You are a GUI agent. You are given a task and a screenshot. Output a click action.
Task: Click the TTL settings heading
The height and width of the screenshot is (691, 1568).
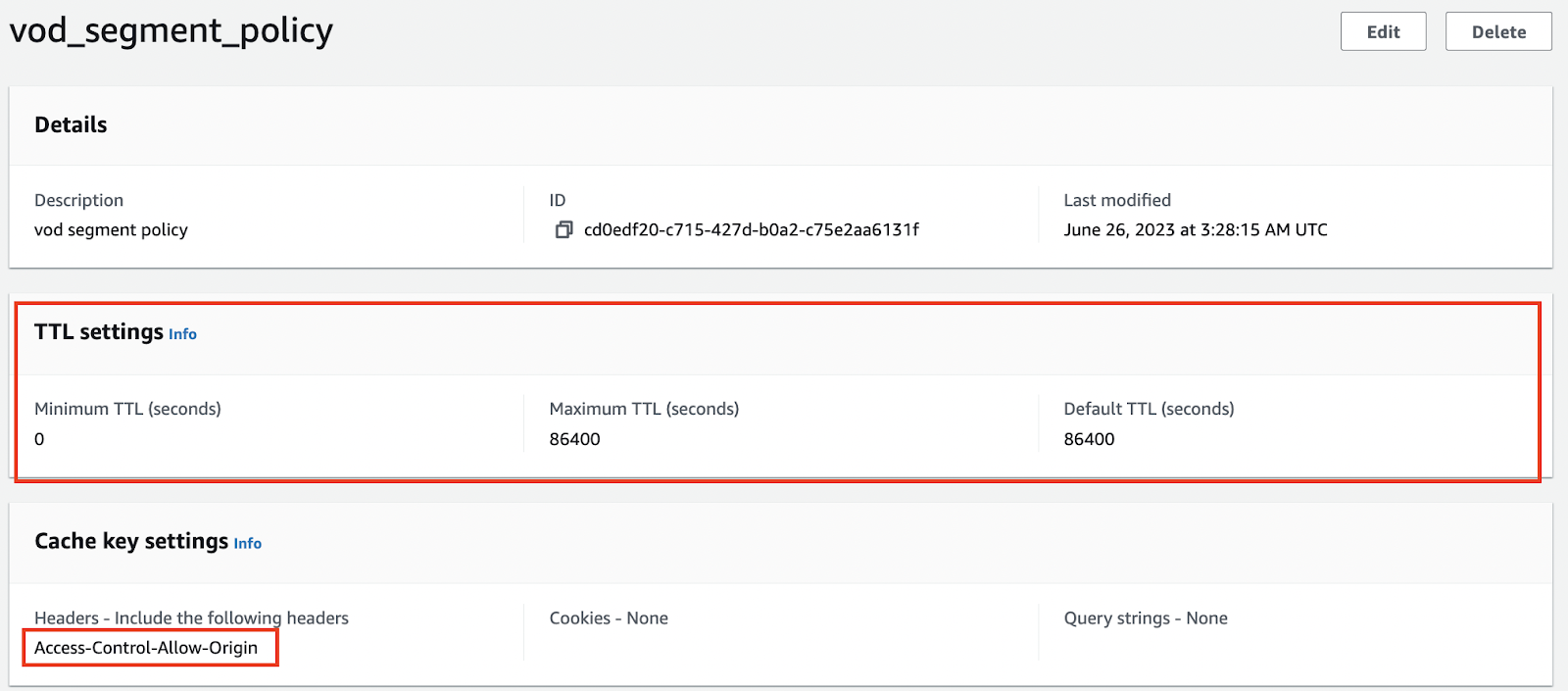point(99,332)
